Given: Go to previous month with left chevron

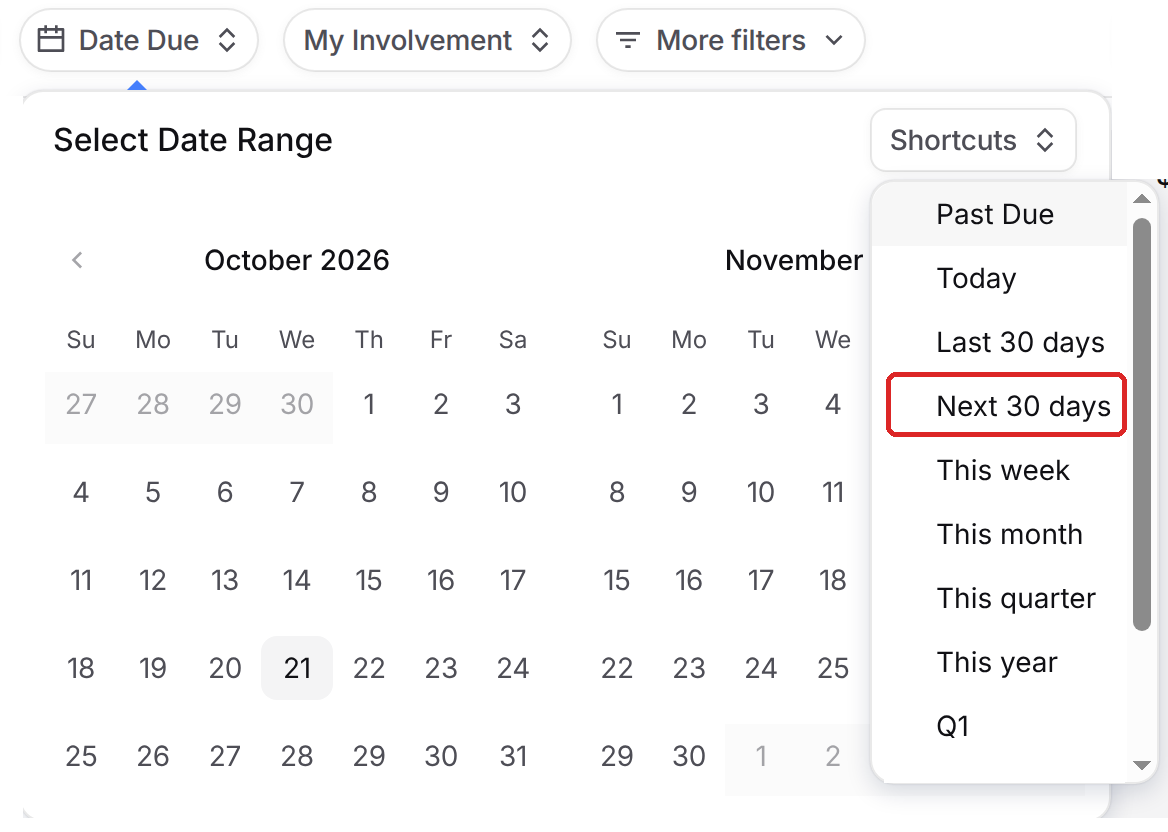Looking at the screenshot, I should point(77,260).
